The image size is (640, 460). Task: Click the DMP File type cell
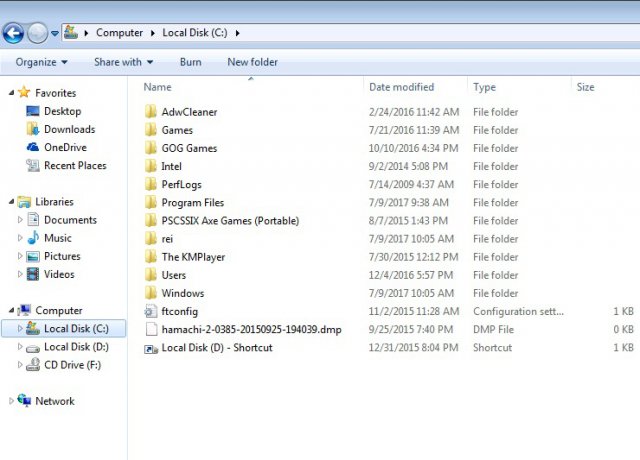(493, 329)
